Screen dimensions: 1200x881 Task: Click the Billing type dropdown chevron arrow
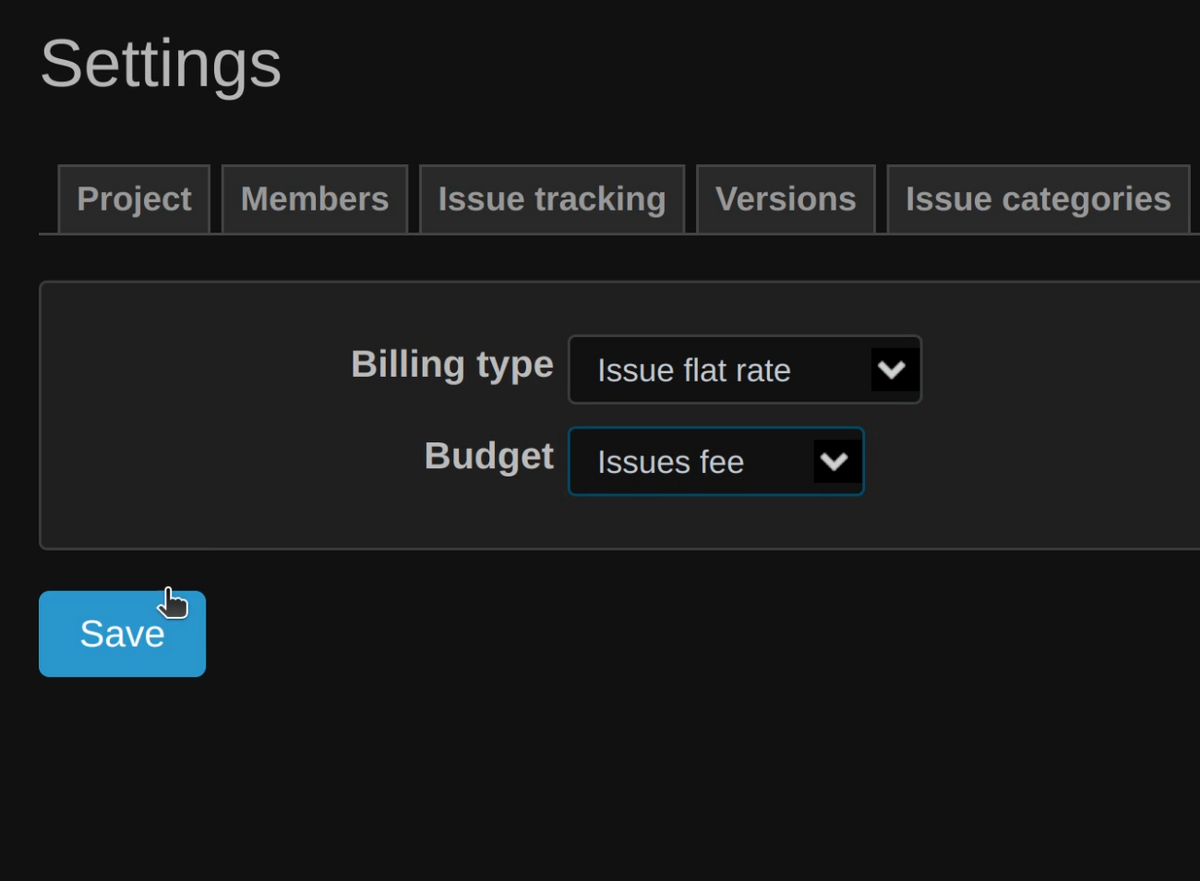[893, 369]
